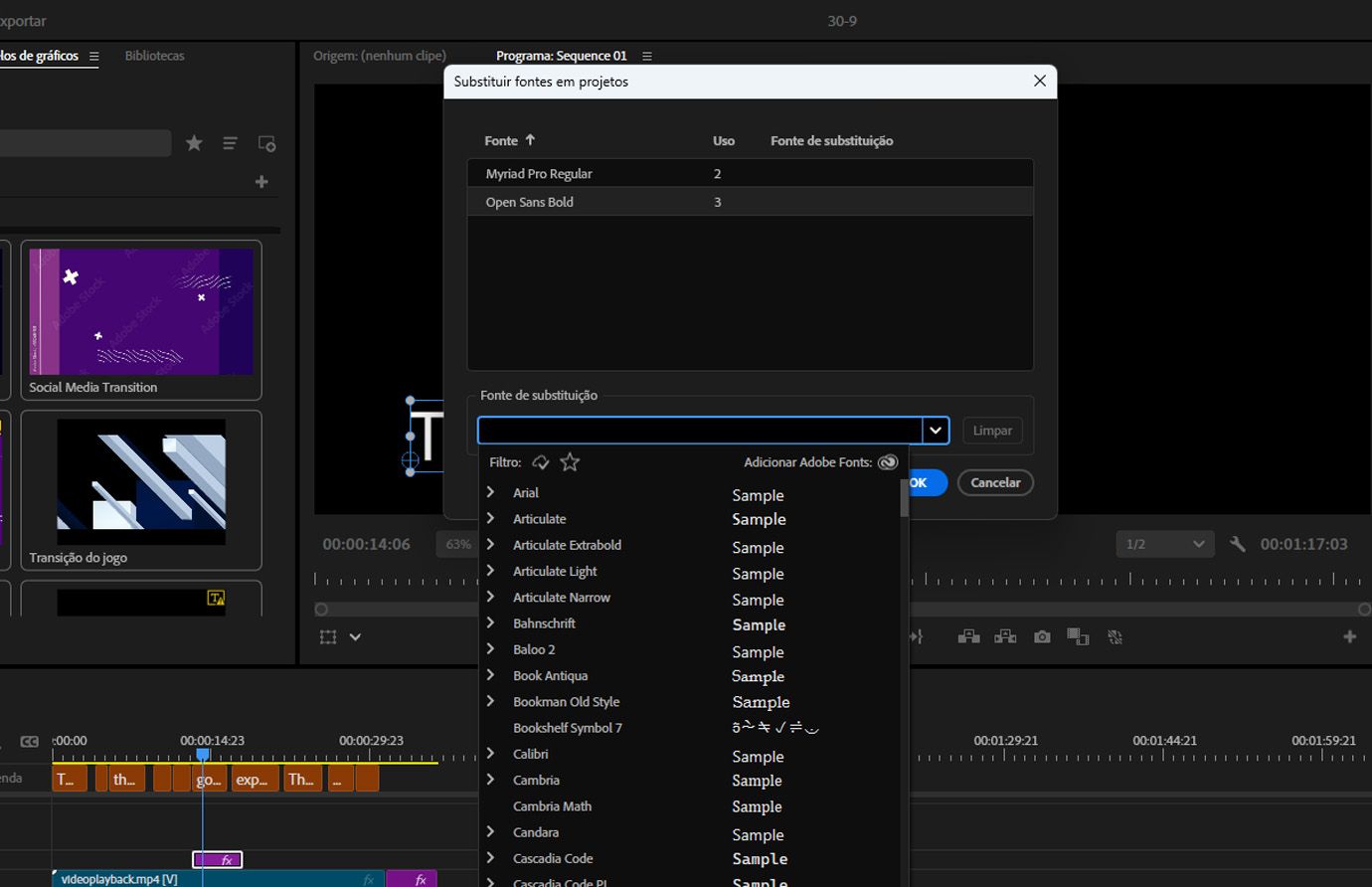Open the 1/2 playback resolution dropdown
Screen dimensions: 1372x887
click(1164, 544)
